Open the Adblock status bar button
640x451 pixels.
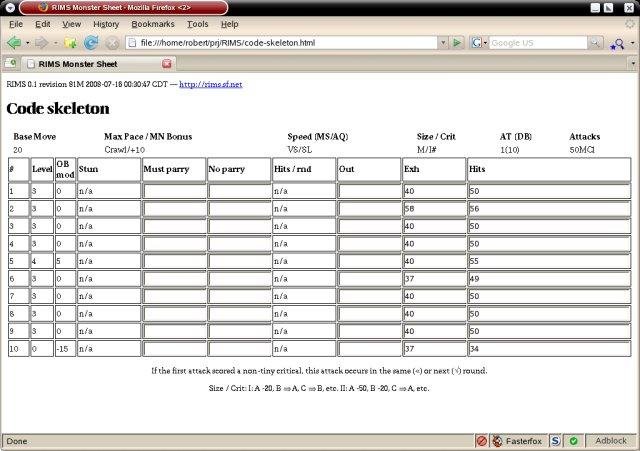[x=611, y=441]
